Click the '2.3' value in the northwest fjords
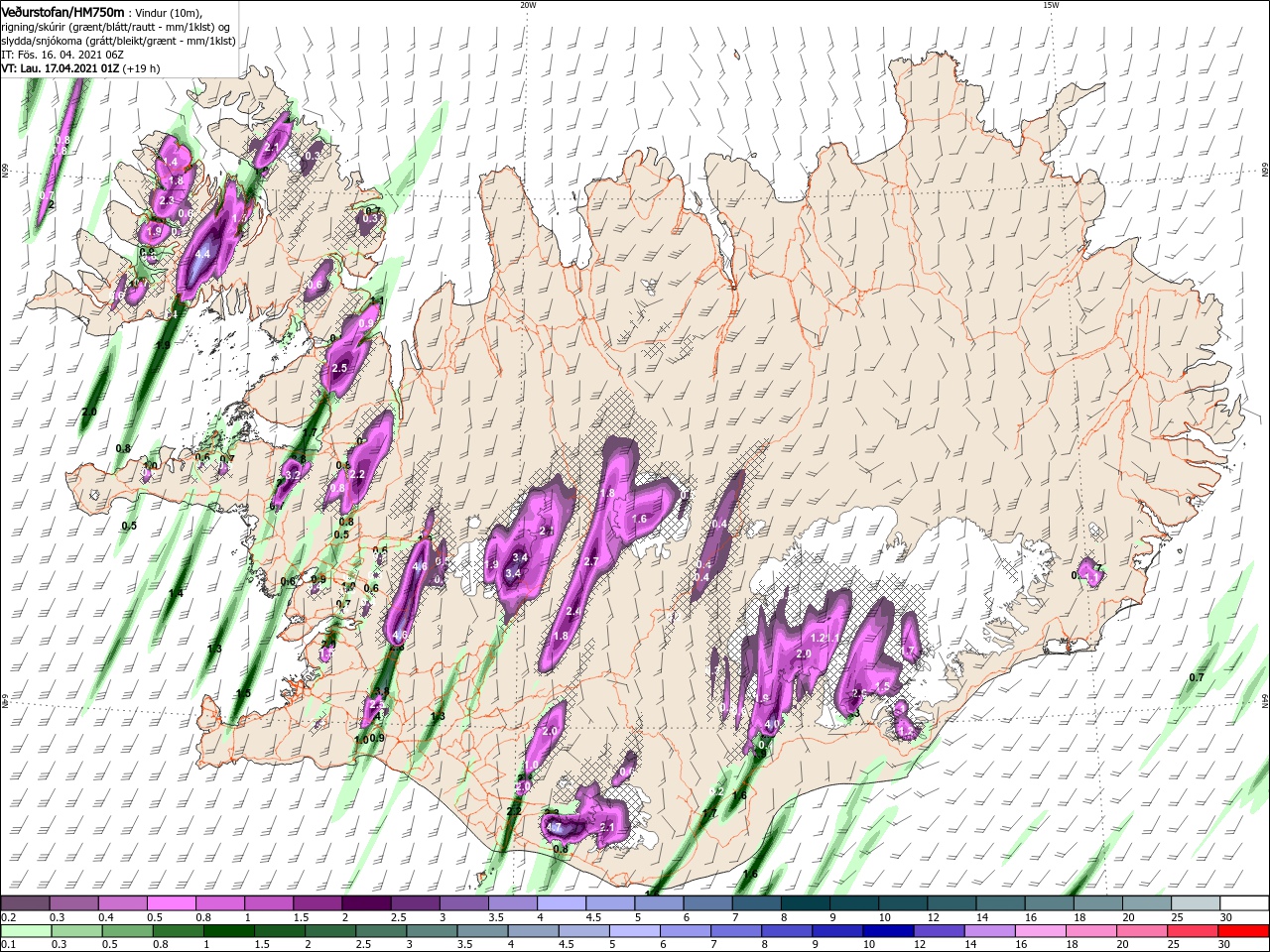The width and height of the screenshot is (1270, 952). 167,200
